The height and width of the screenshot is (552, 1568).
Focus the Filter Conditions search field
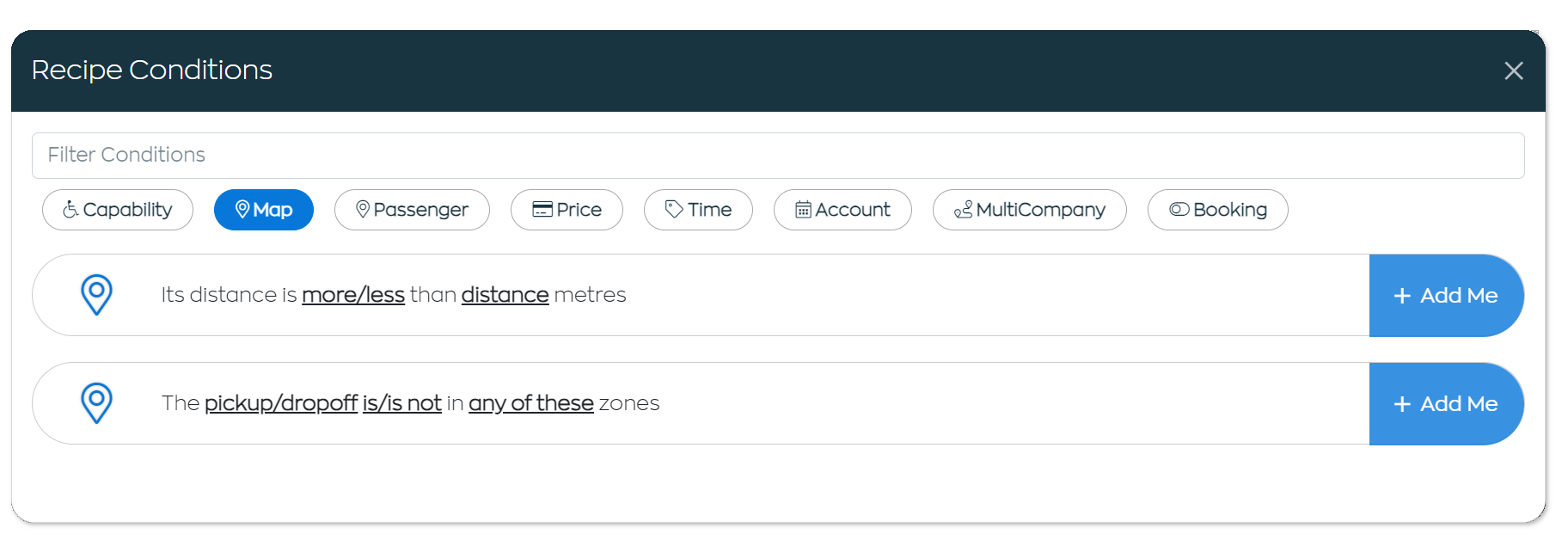(778, 156)
